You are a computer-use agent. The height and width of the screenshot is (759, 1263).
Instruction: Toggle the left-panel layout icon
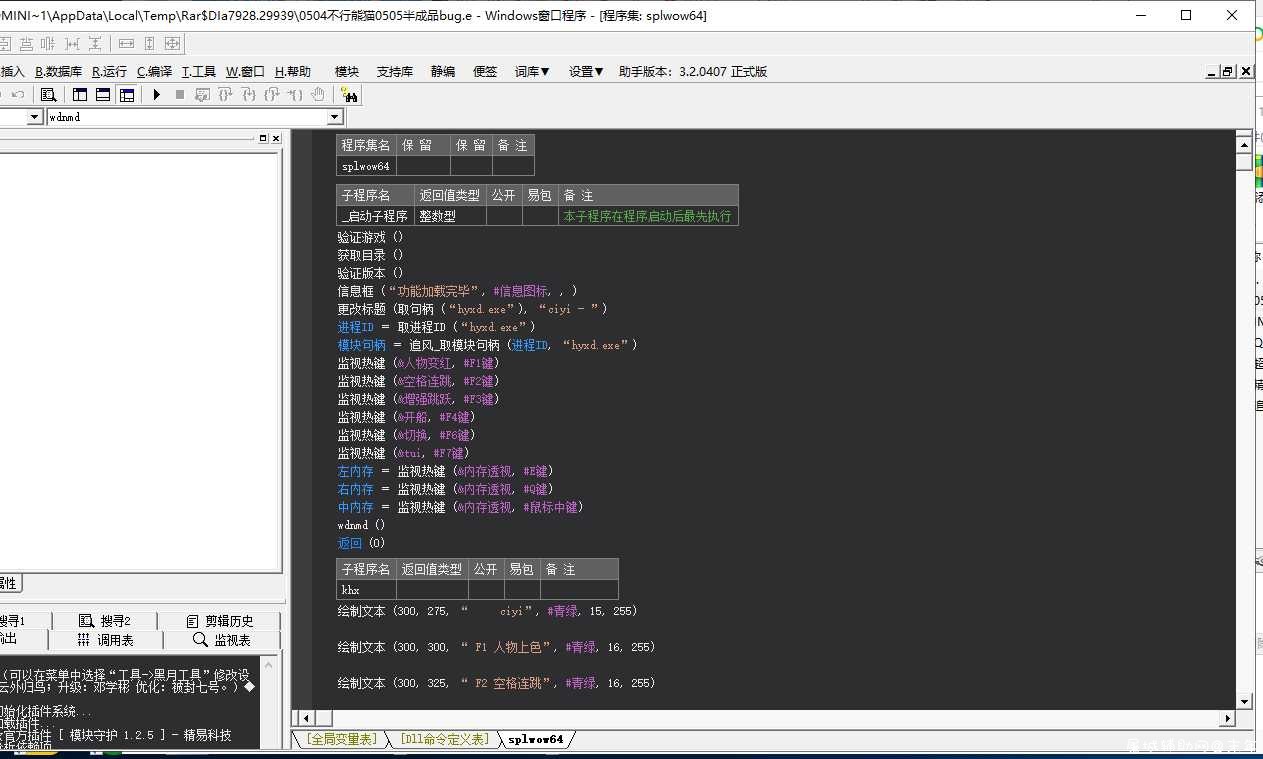tap(80, 95)
